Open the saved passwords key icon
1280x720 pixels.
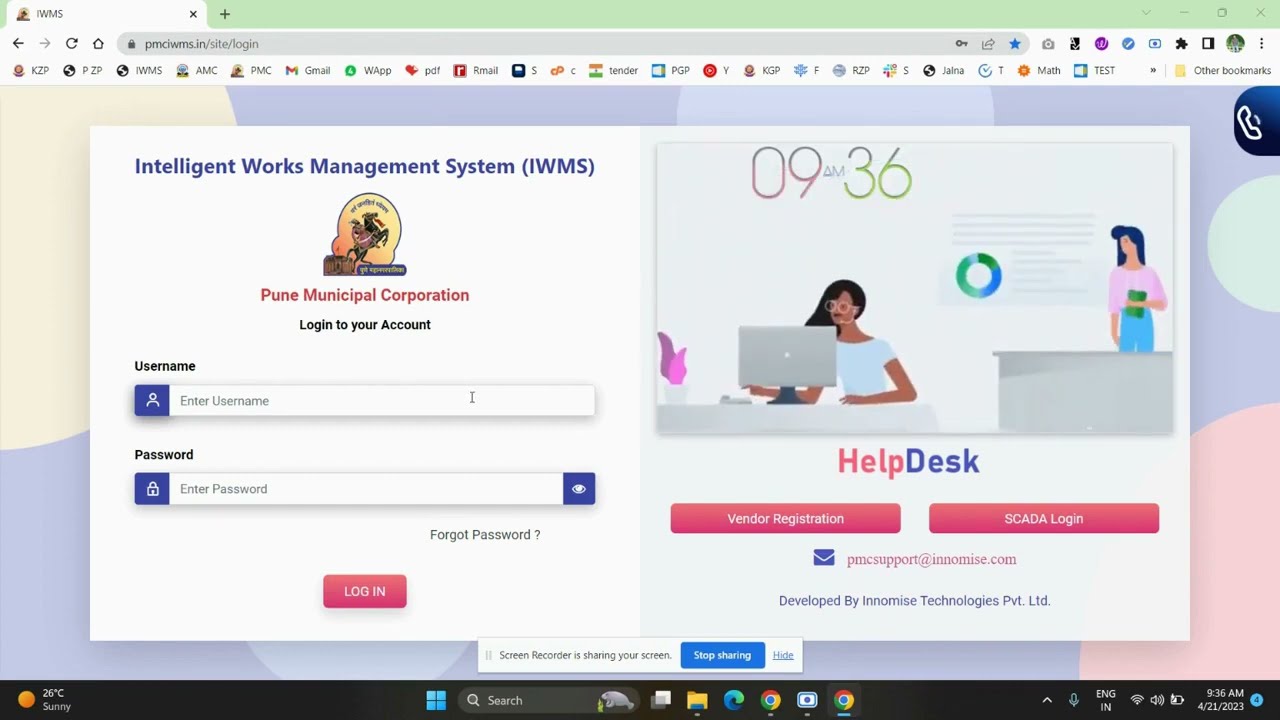tap(961, 44)
